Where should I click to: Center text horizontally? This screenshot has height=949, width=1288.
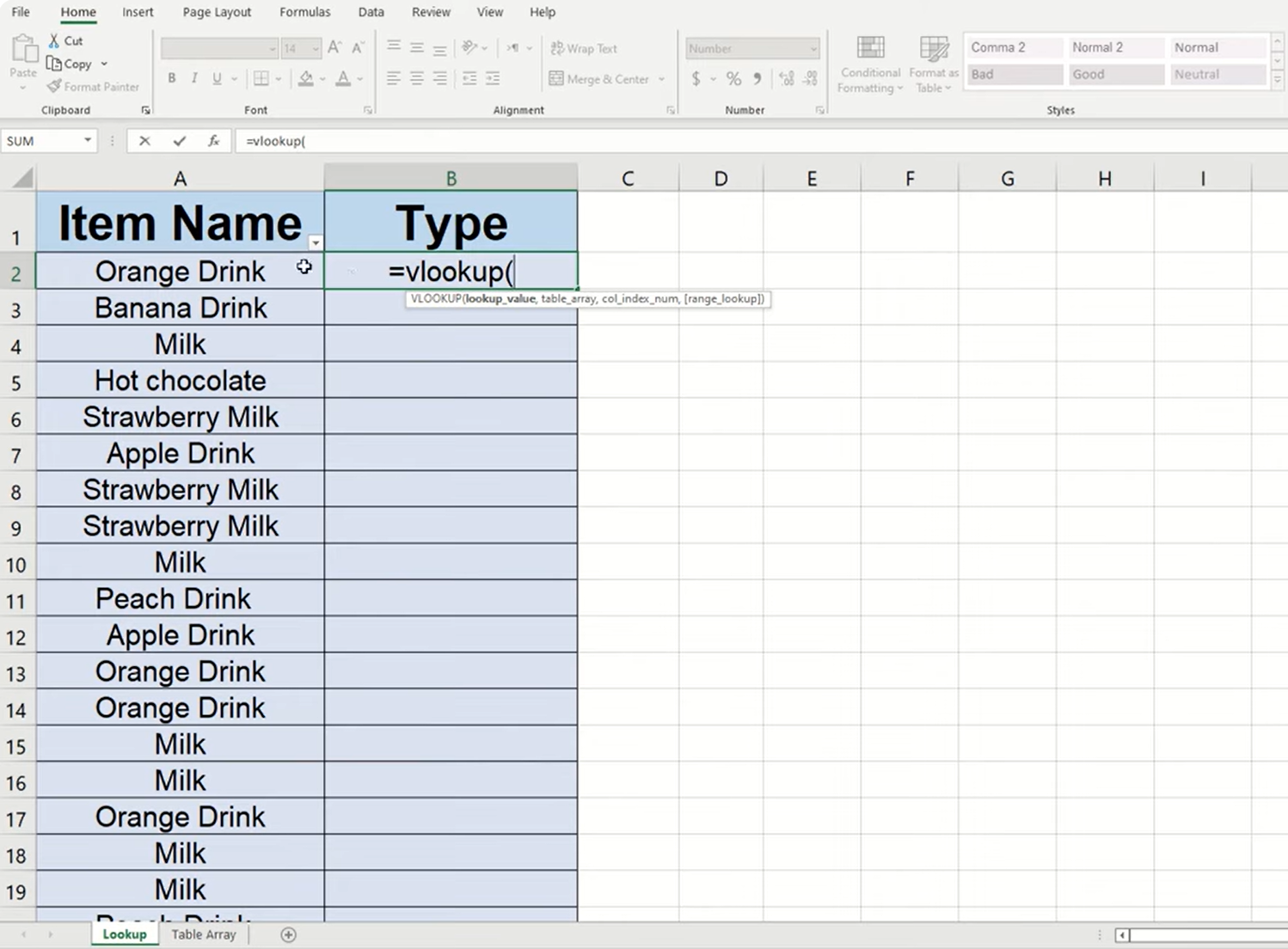coord(417,79)
